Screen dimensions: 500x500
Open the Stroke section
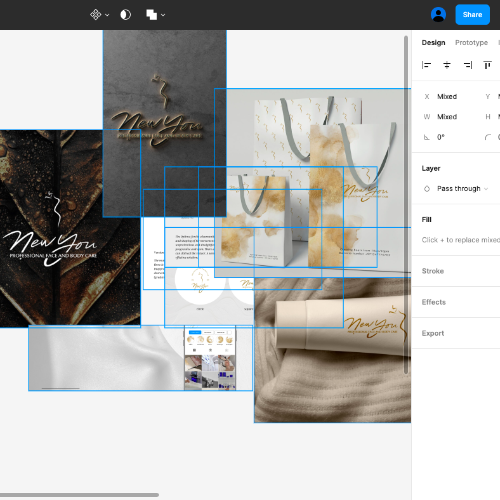(x=433, y=271)
